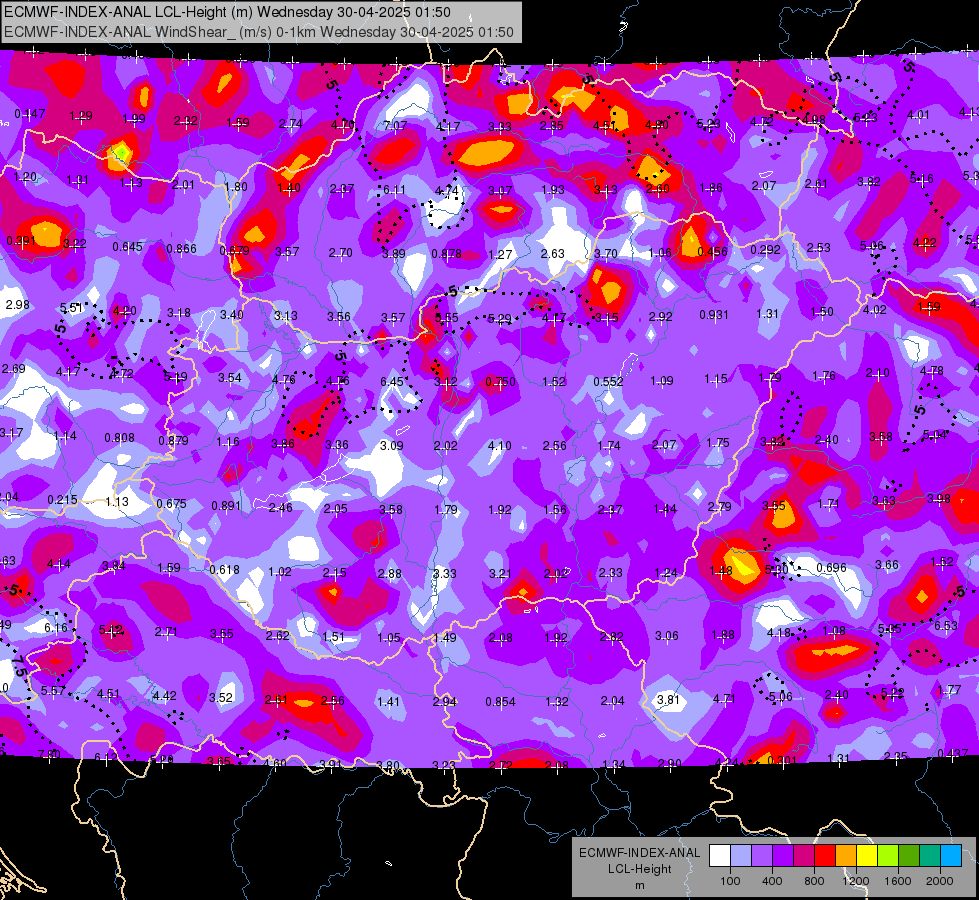
Task: Click the sky blue legend swatch
Action: pyautogui.click(x=951, y=855)
